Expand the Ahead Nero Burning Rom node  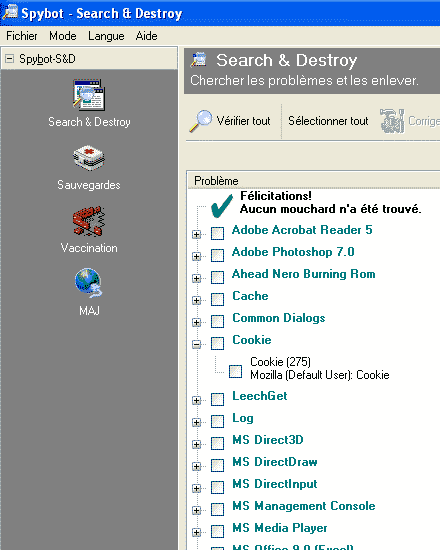pos(196,279)
